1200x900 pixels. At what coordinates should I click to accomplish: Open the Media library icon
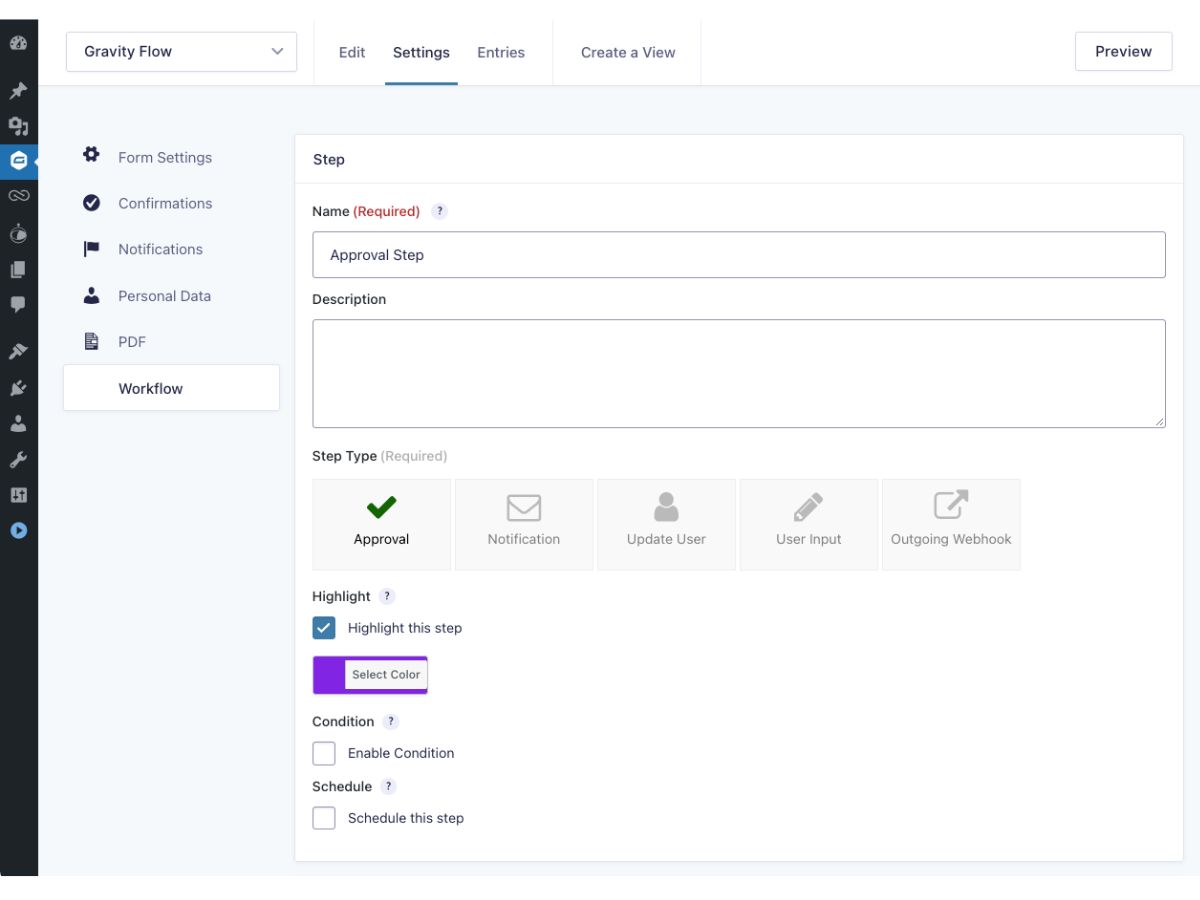18,126
